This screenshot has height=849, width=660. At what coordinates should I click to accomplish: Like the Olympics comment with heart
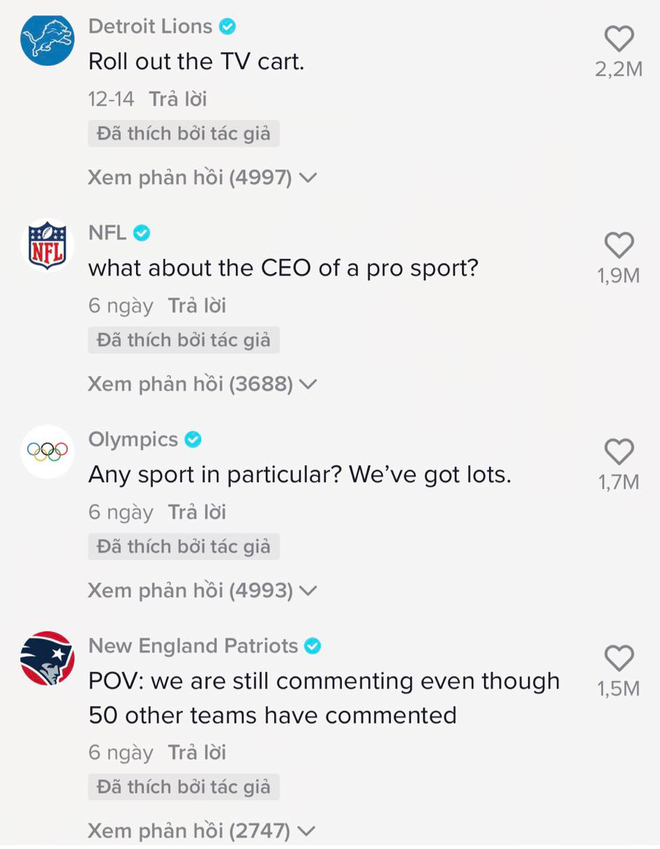(x=619, y=452)
